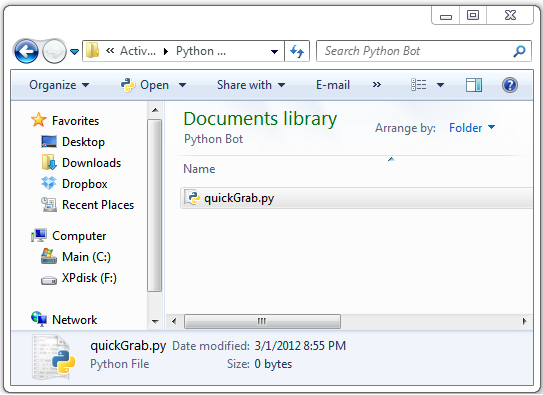Click the Computer icon in sidebar

[x=39, y=235]
